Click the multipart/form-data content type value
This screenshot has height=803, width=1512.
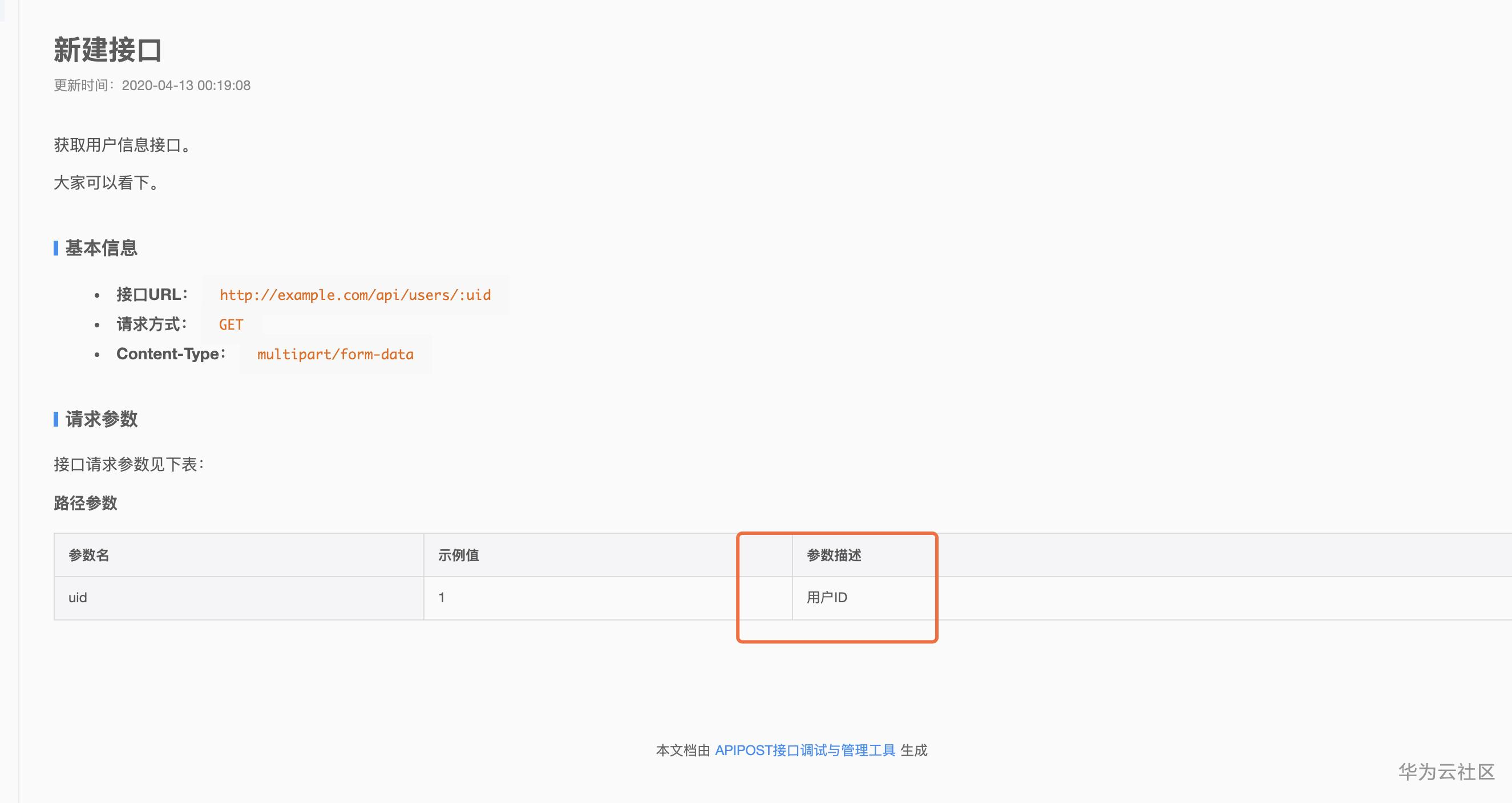[x=335, y=354]
